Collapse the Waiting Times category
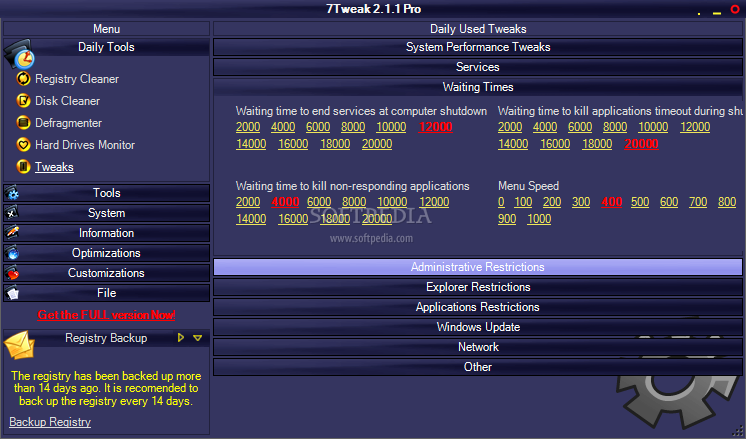This screenshot has height=439, width=746. [478, 87]
